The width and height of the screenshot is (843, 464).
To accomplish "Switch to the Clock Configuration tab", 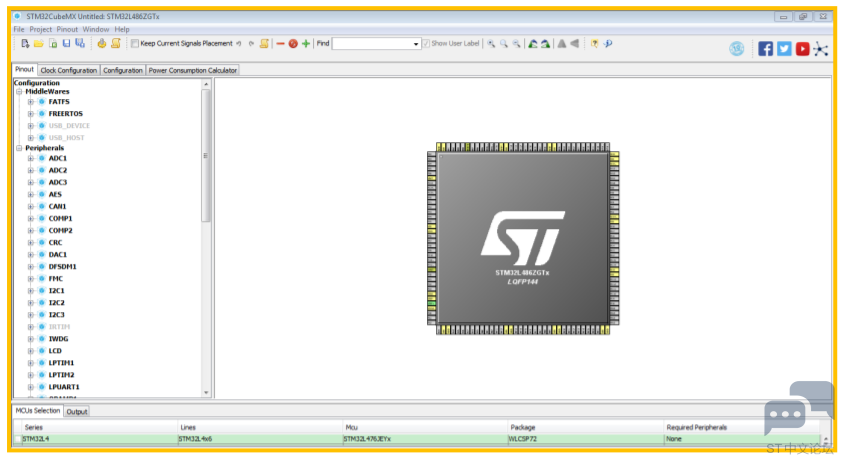I will pyautogui.click(x=69, y=70).
